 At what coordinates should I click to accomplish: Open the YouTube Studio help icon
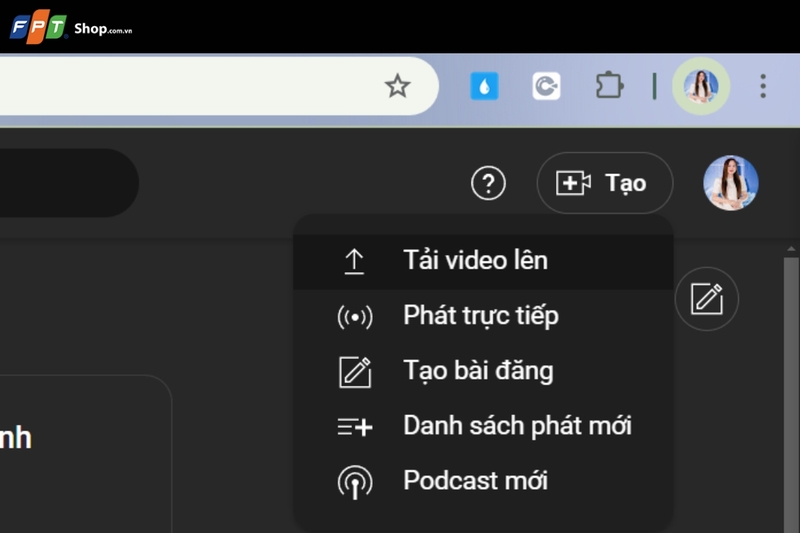(488, 183)
